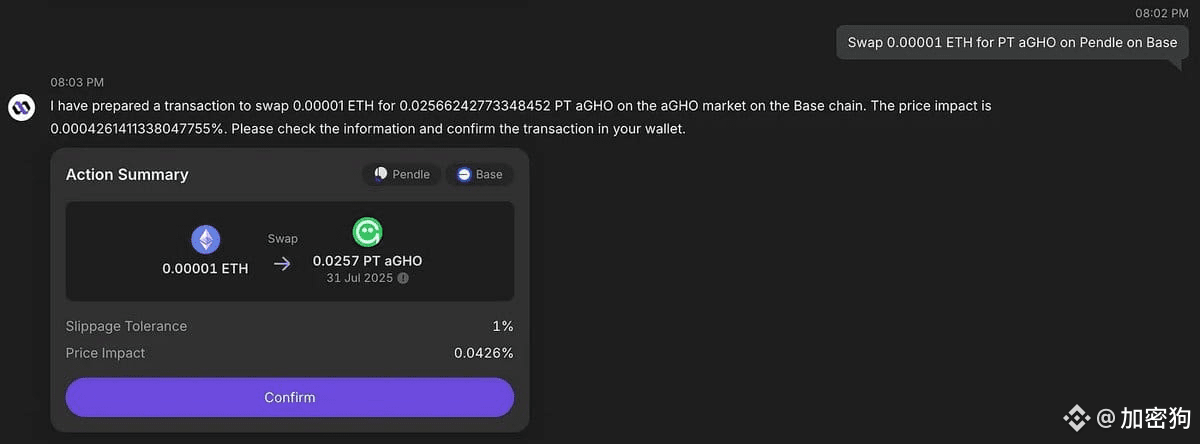This screenshot has height=444, width=1200.
Task: Click the Base chain logo icon
Action: [x=464, y=174]
